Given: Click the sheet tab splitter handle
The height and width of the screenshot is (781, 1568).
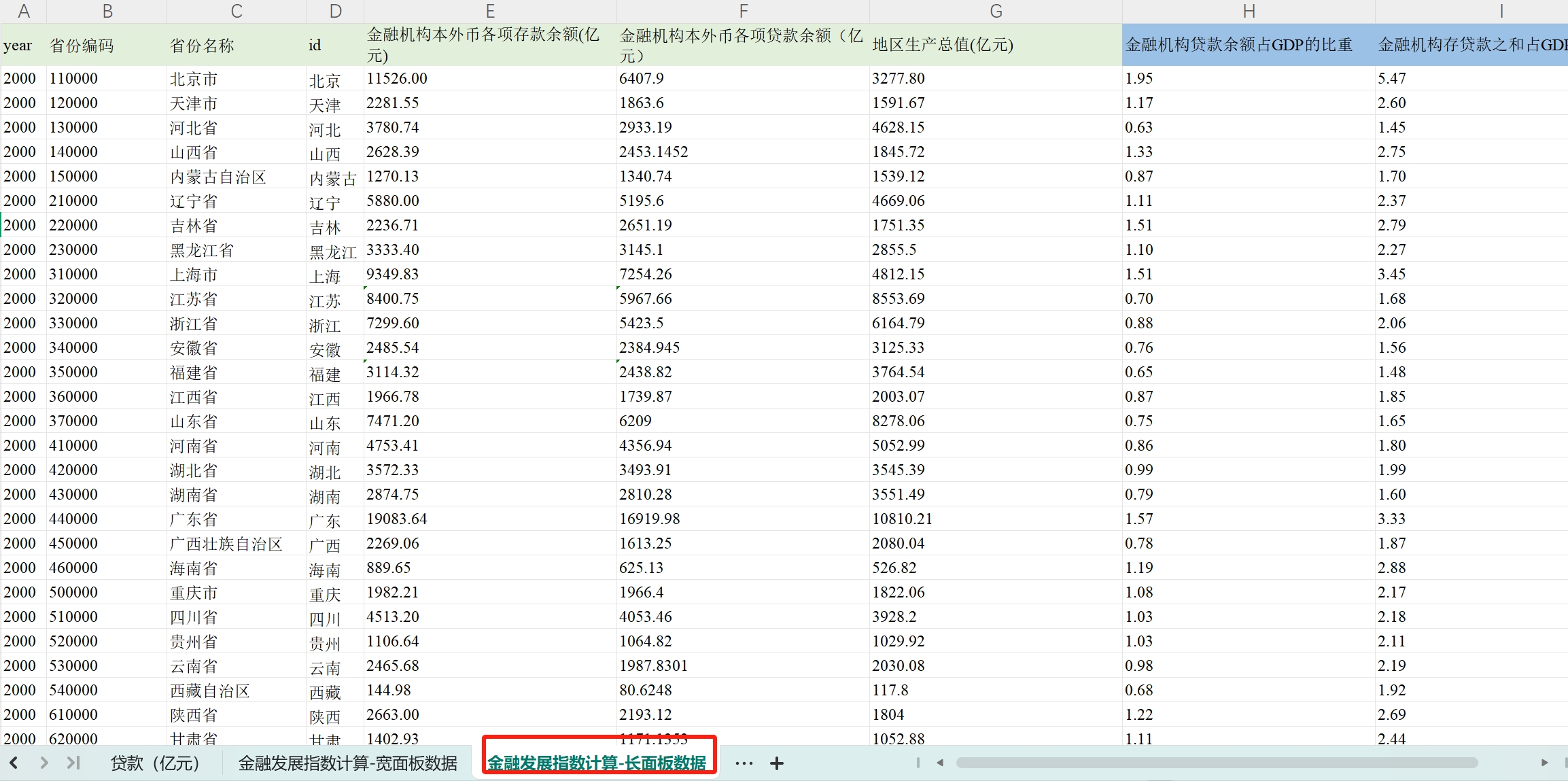Looking at the screenshot, I should pyautogui.click(x=918, y=763).
